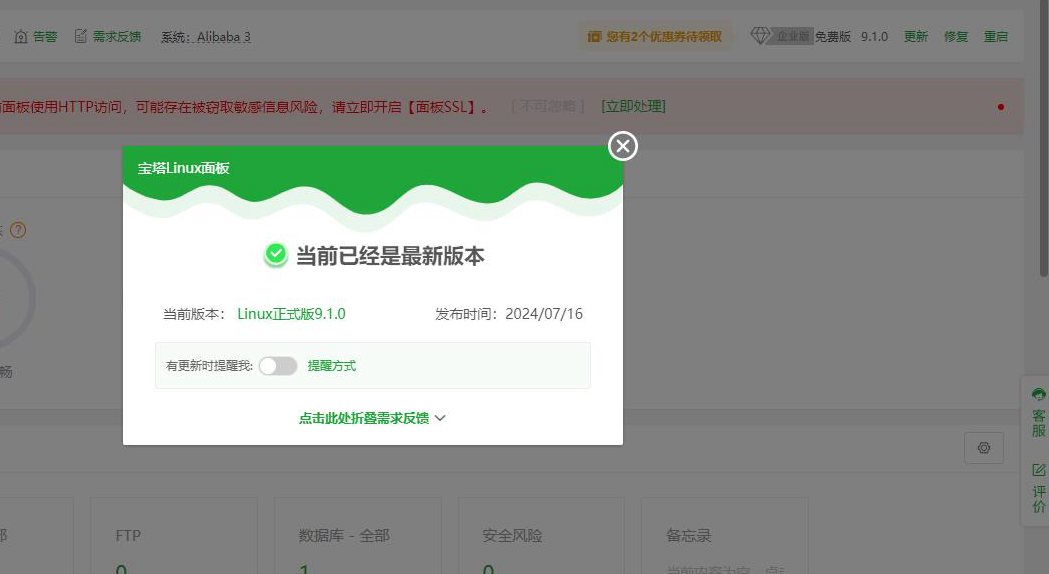Click the 免费版 edition label
The height and width of the screenshot is (574, 1049).
pos(832,37)
